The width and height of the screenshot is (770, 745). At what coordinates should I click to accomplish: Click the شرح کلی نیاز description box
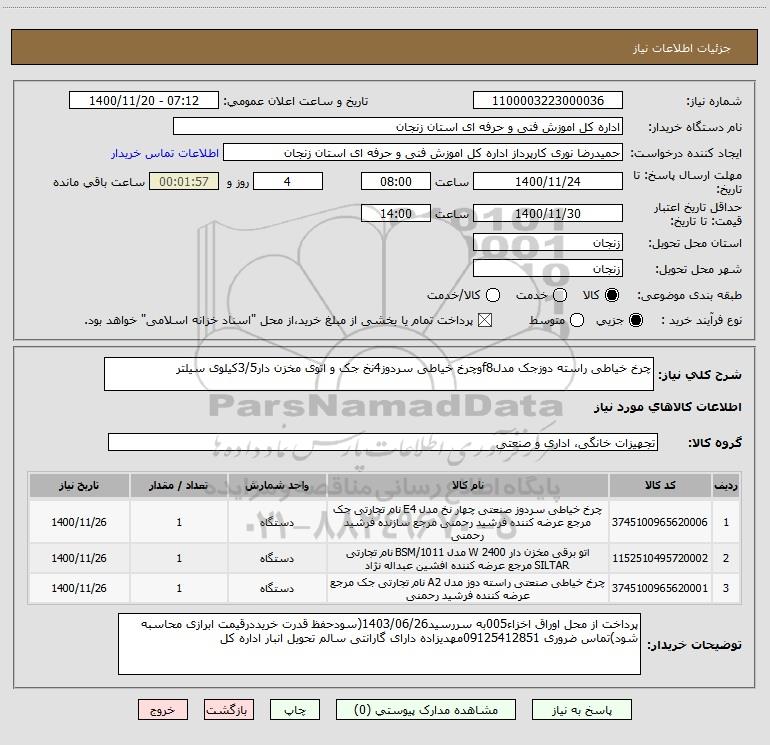click(x=379, y=374)
